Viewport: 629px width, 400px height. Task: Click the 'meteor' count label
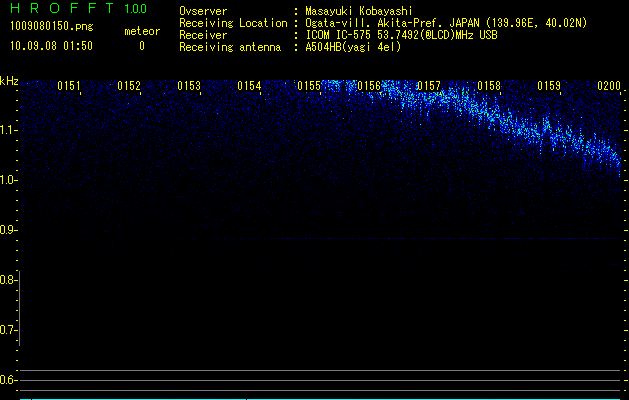(142, 31)
